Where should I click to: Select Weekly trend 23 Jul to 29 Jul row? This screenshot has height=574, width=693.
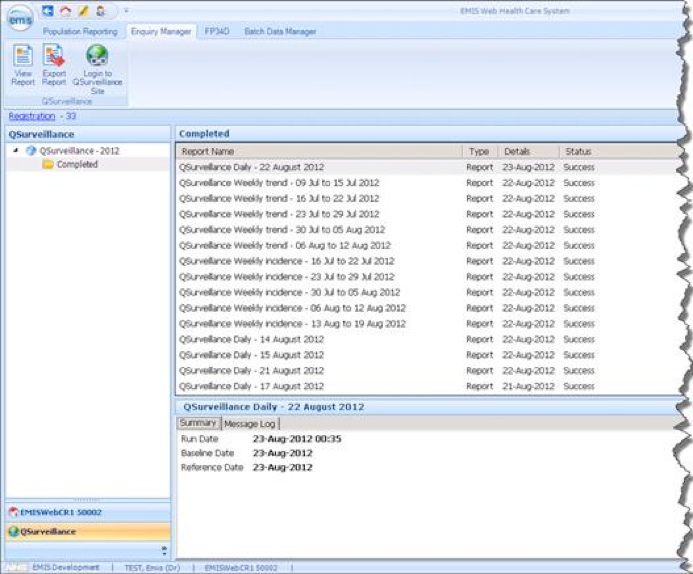click(x=428, y=214)
